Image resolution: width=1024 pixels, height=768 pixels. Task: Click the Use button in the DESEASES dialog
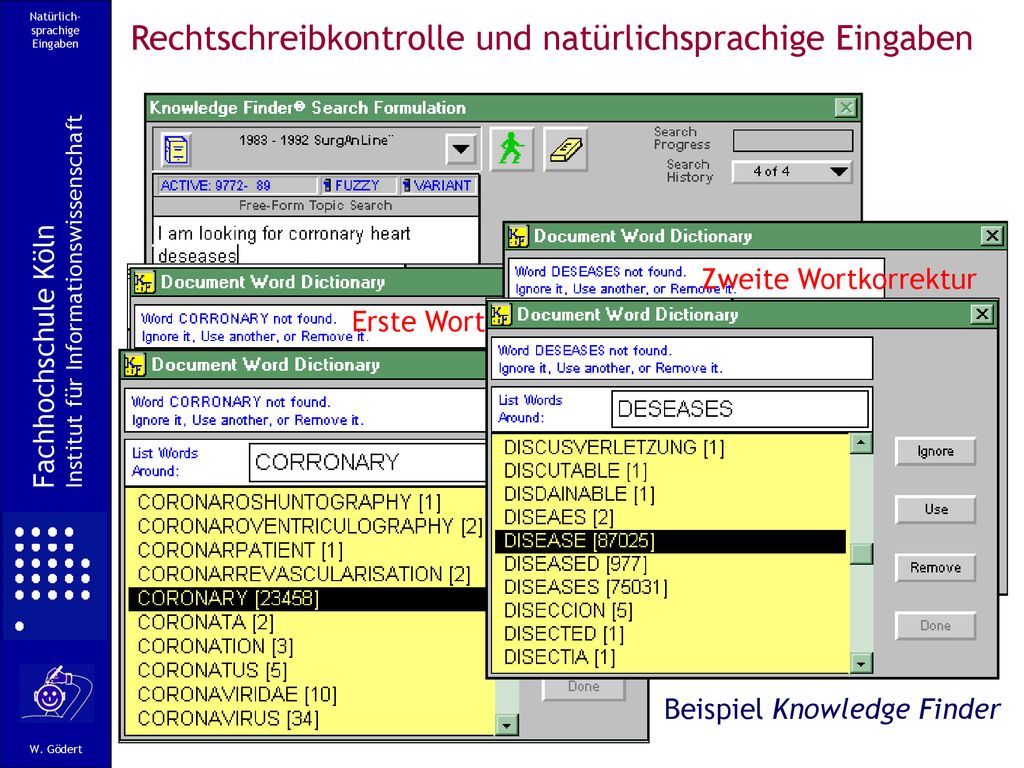[935, 509]
